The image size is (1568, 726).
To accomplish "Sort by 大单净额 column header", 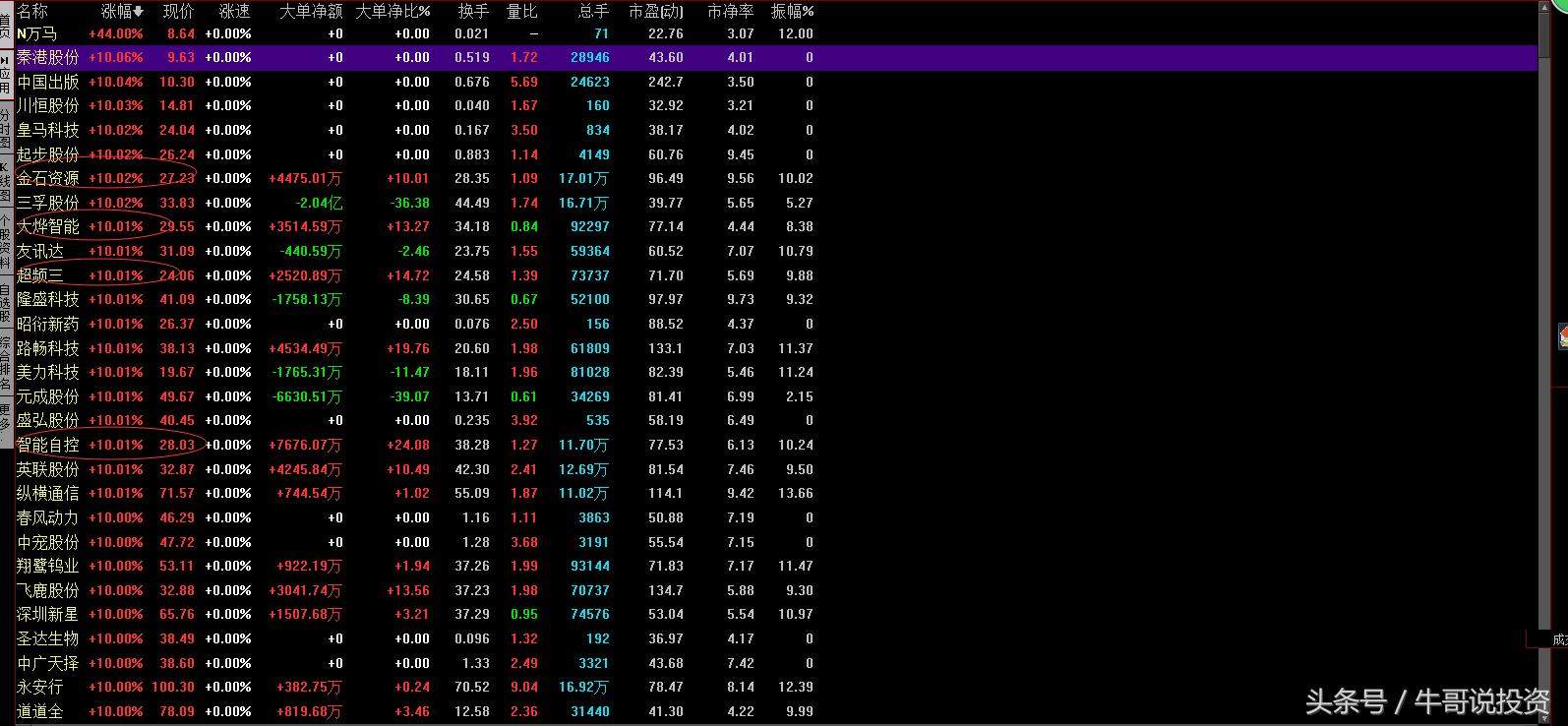I will pyautogui.click(x=311, y=12).
